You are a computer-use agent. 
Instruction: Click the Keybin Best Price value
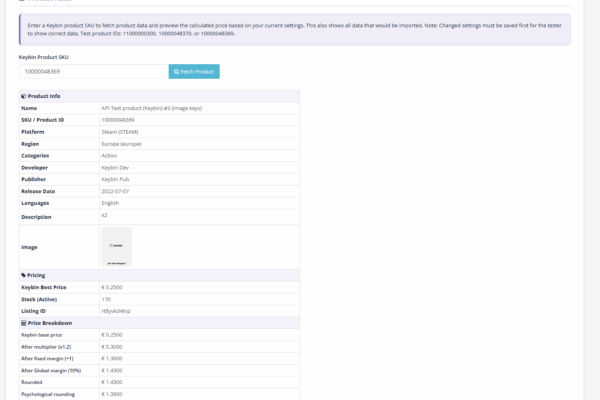[x=112, y=287]
